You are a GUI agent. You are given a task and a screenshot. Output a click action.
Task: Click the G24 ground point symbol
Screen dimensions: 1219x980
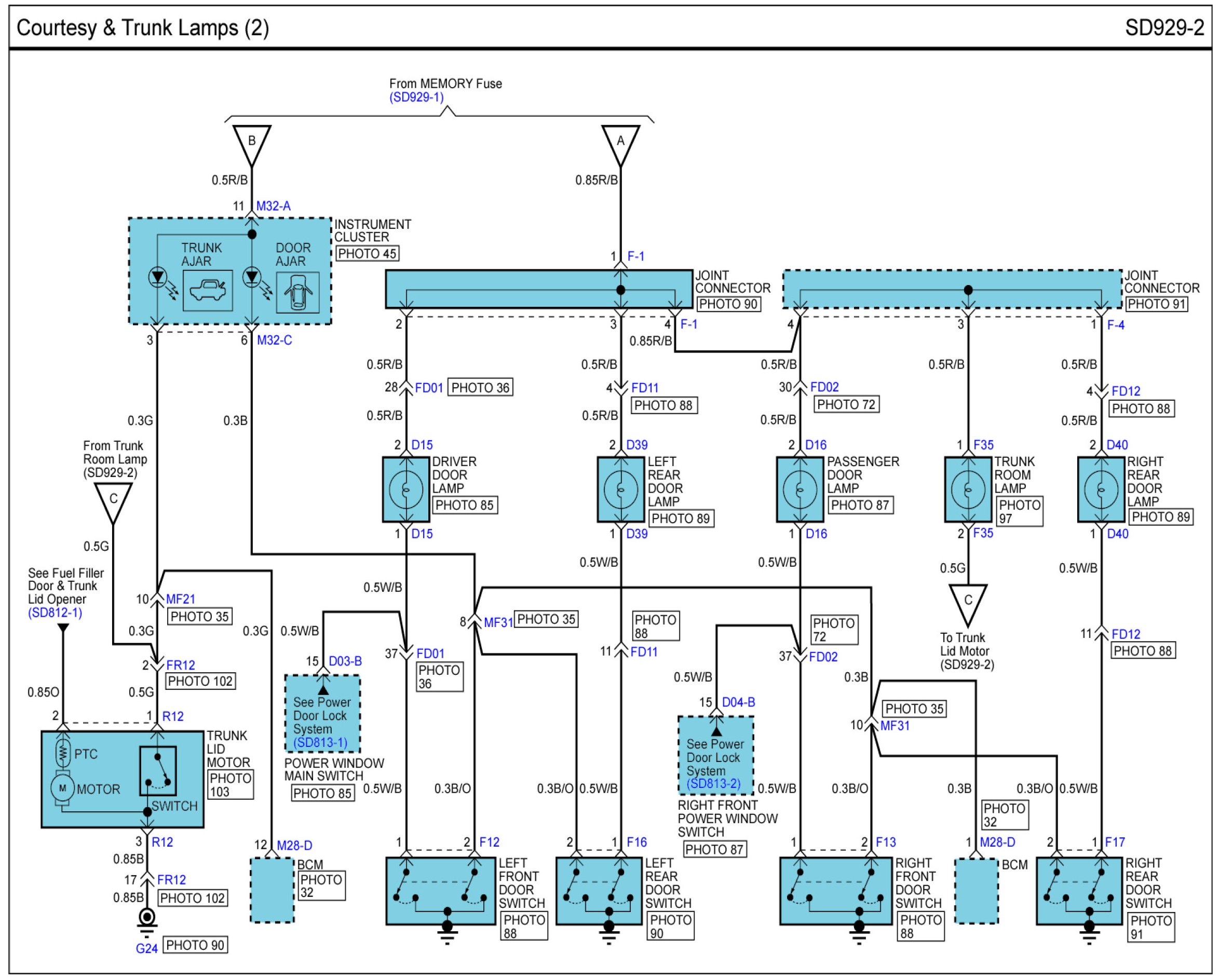147,916
